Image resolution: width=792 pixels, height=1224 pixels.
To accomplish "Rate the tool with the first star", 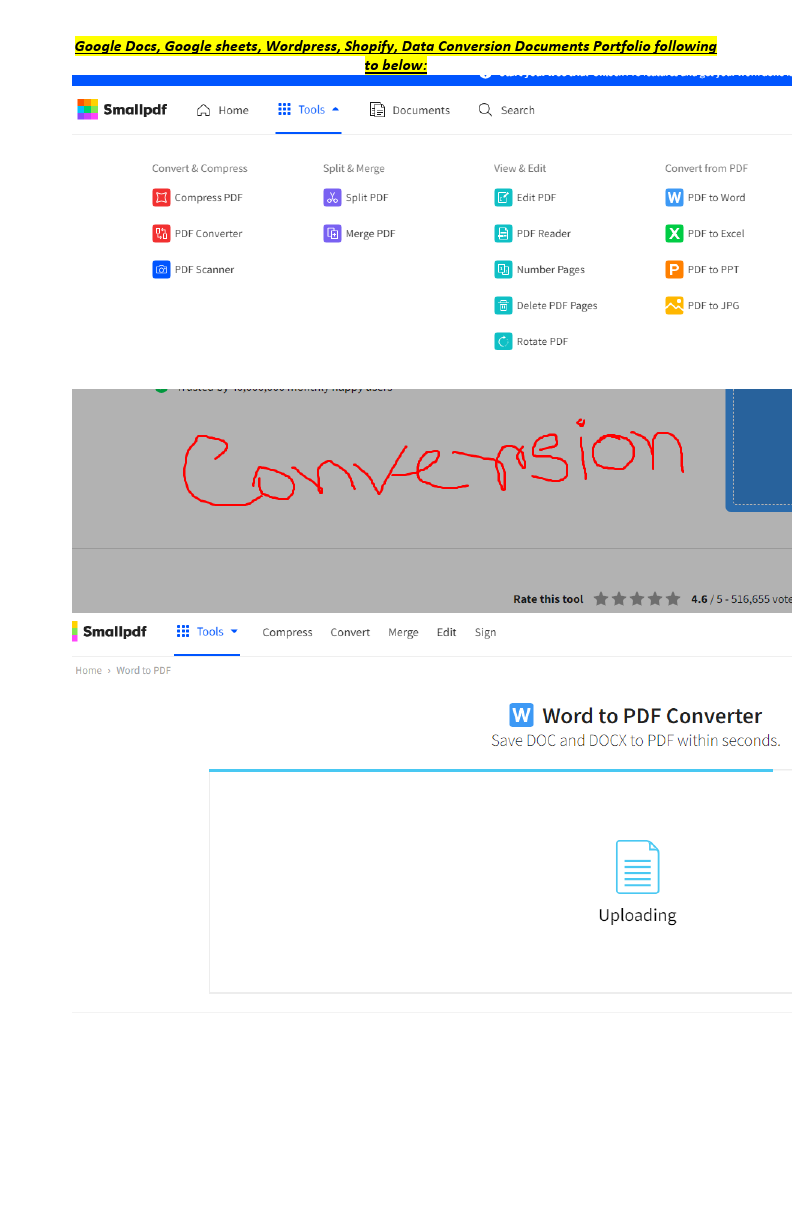I will click(x=601, y=599).
